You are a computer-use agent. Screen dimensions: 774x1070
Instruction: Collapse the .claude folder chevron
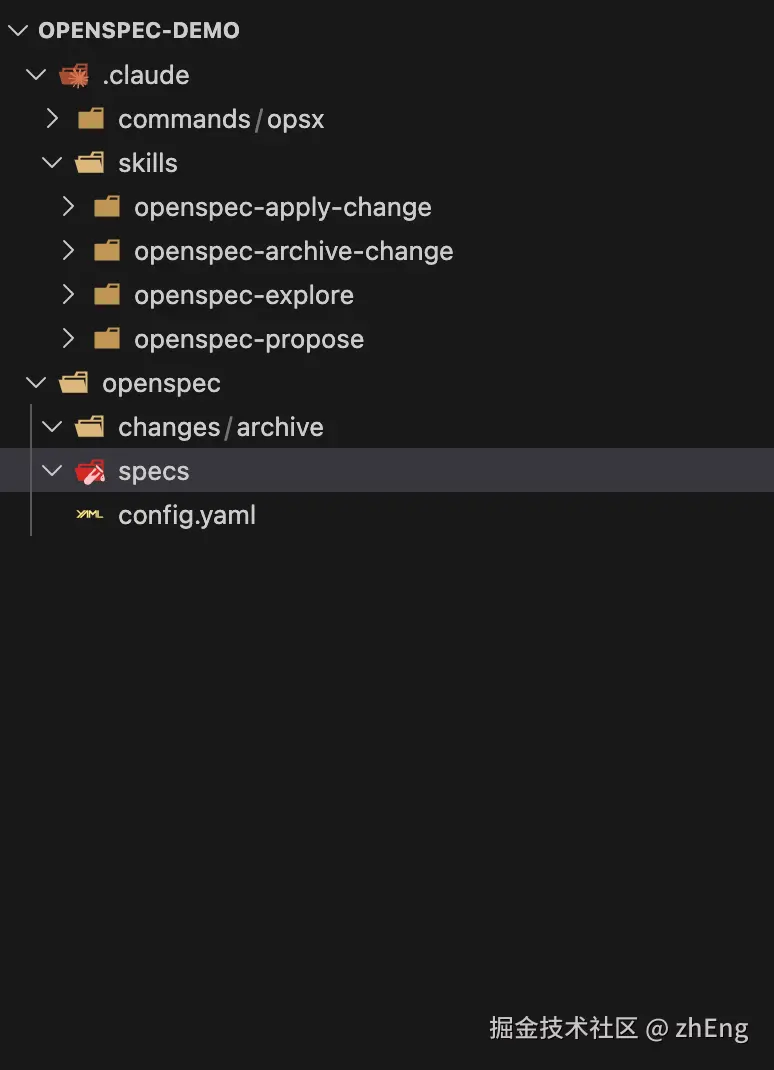pos(36,75)
